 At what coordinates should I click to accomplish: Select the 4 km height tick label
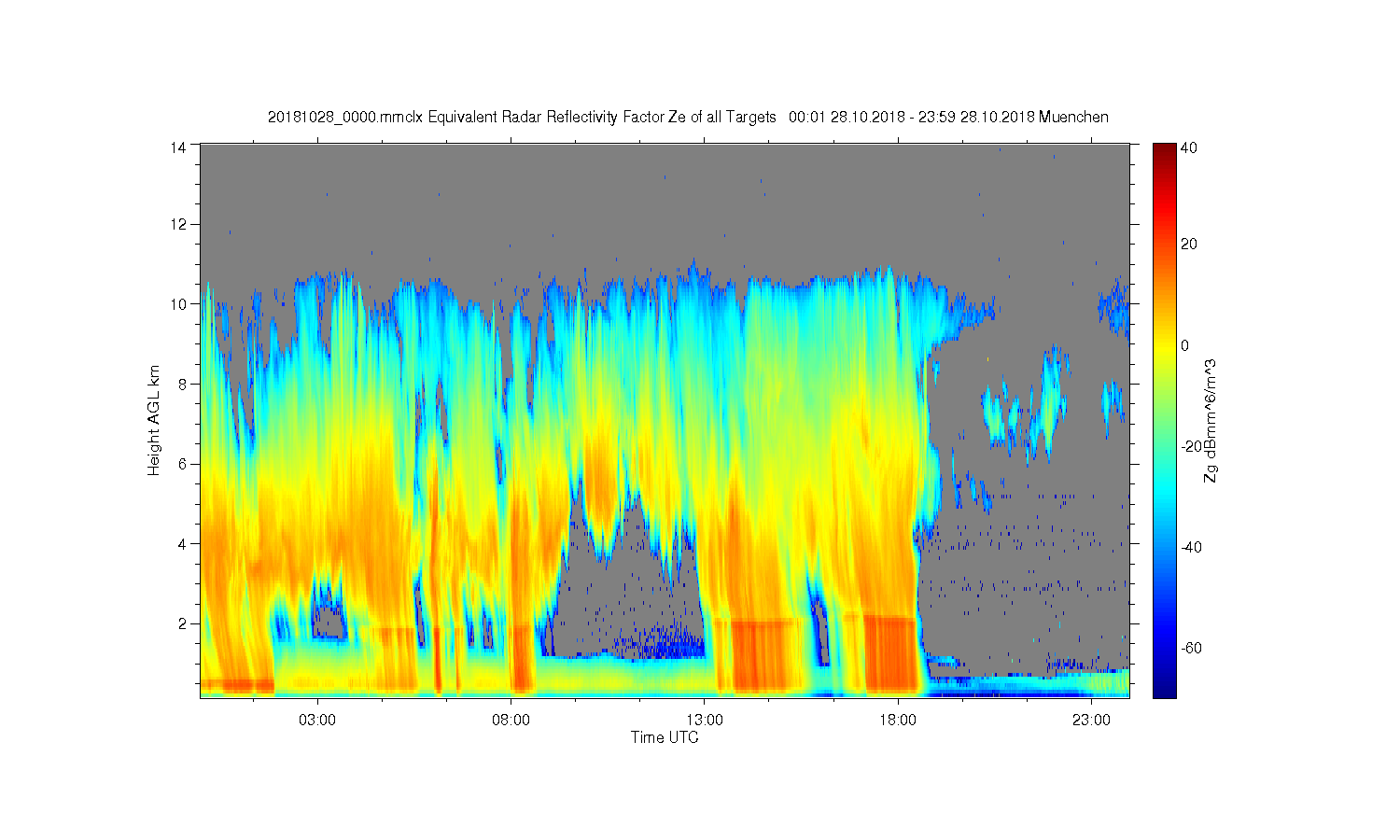(x=184, y=543)
